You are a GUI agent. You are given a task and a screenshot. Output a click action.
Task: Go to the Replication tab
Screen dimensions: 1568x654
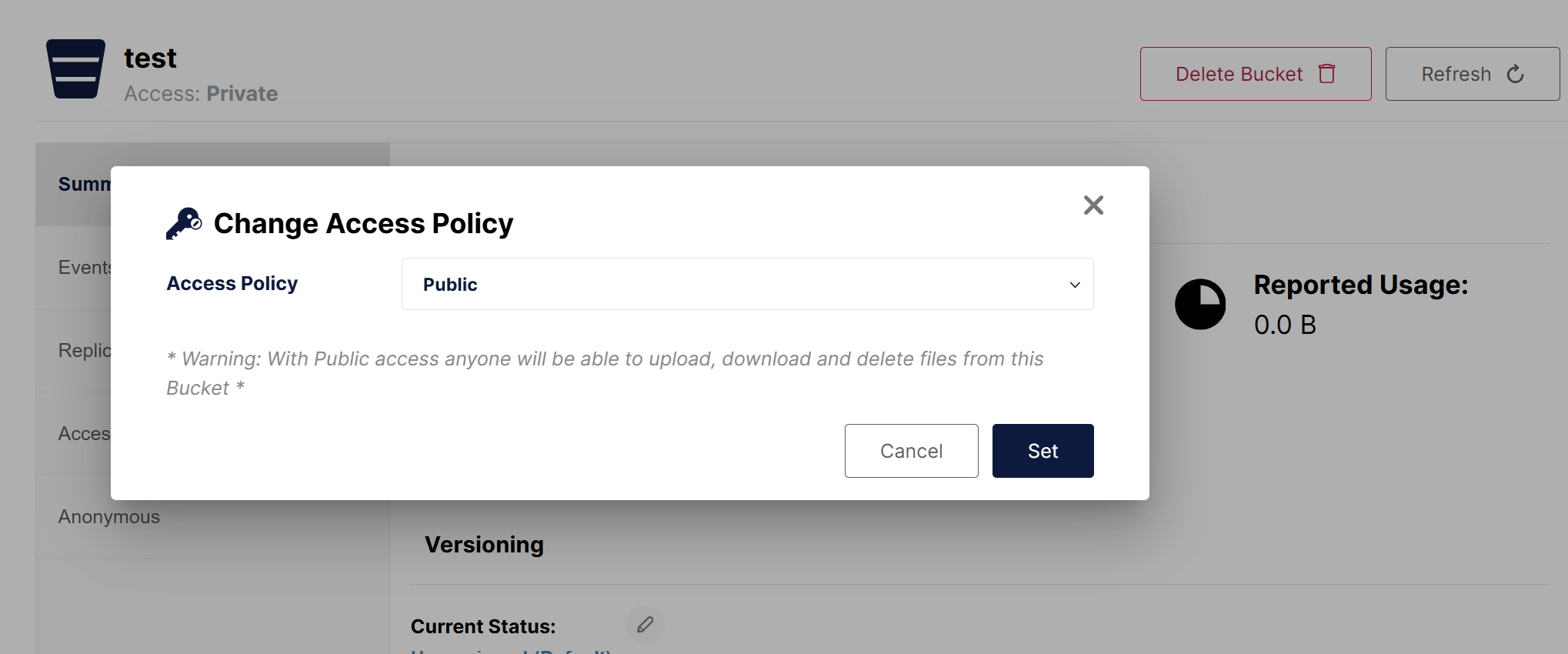(x=85, y=351)
